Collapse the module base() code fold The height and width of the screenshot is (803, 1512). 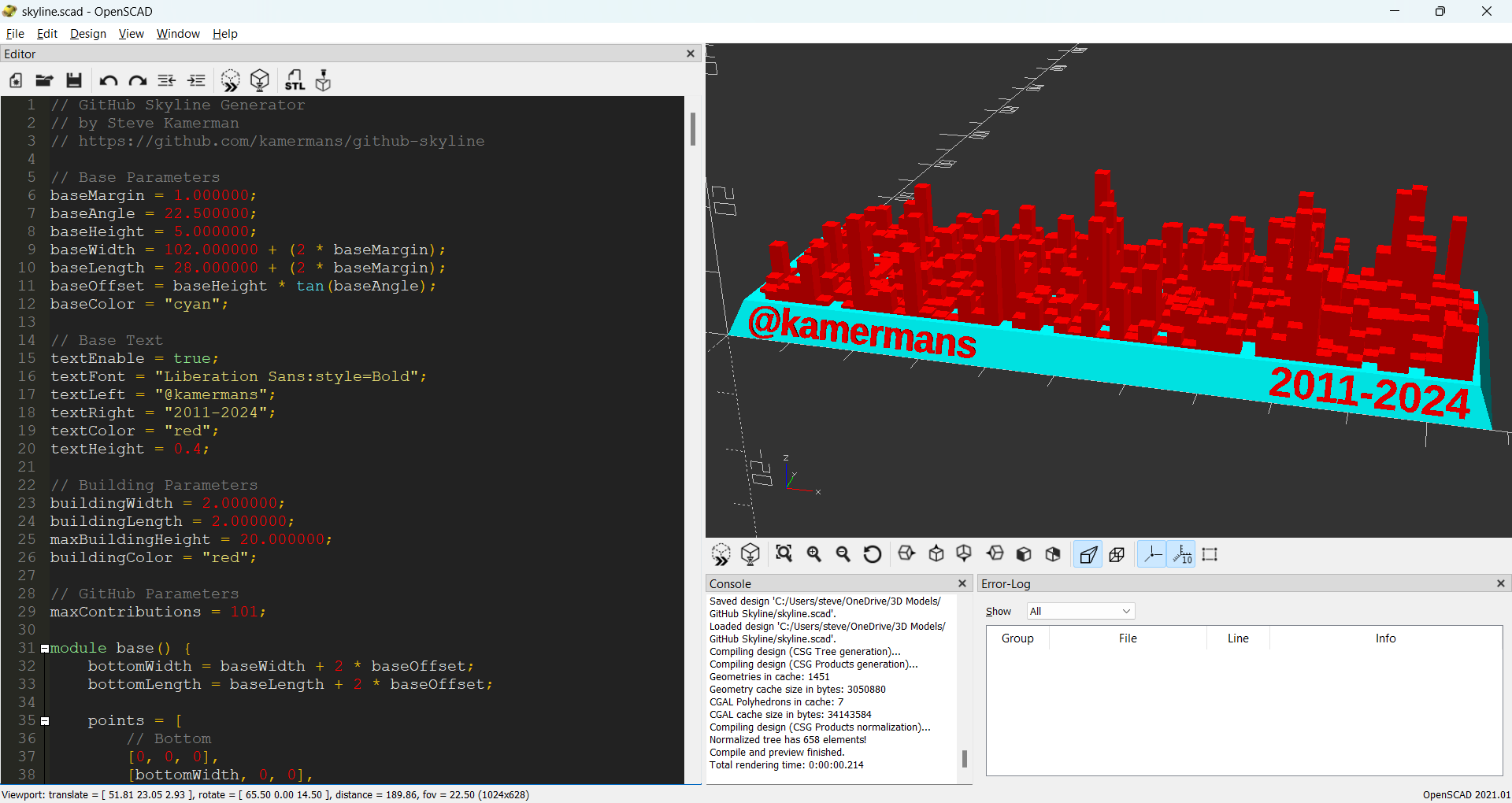click(x=45, y=649)
